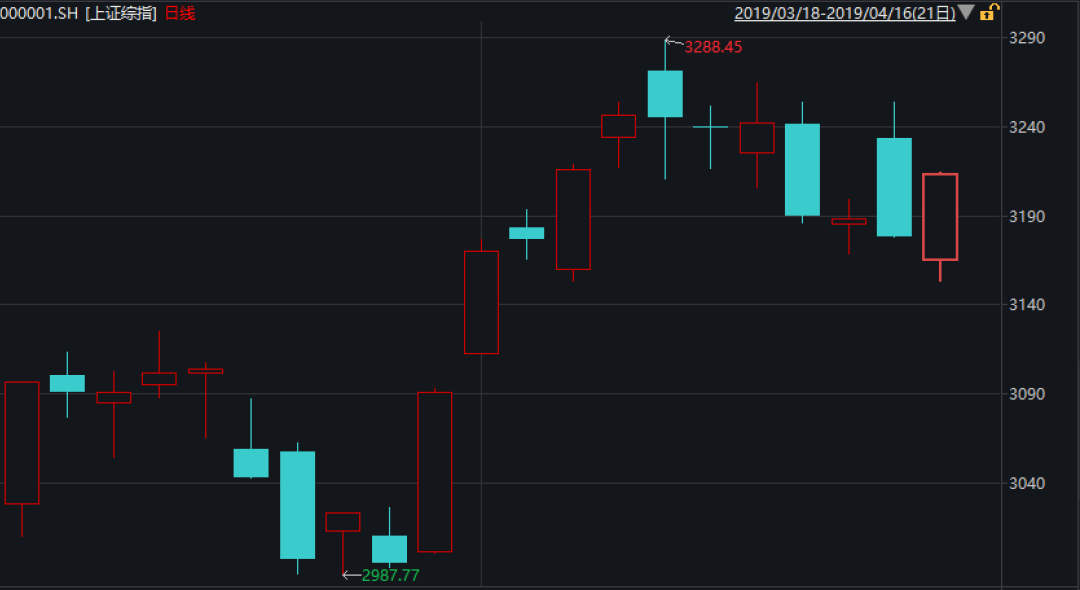Viewport: 1080px width, 590px height.
Task: Click the [上证综指] index name
Action: click(x=121, y=13)
